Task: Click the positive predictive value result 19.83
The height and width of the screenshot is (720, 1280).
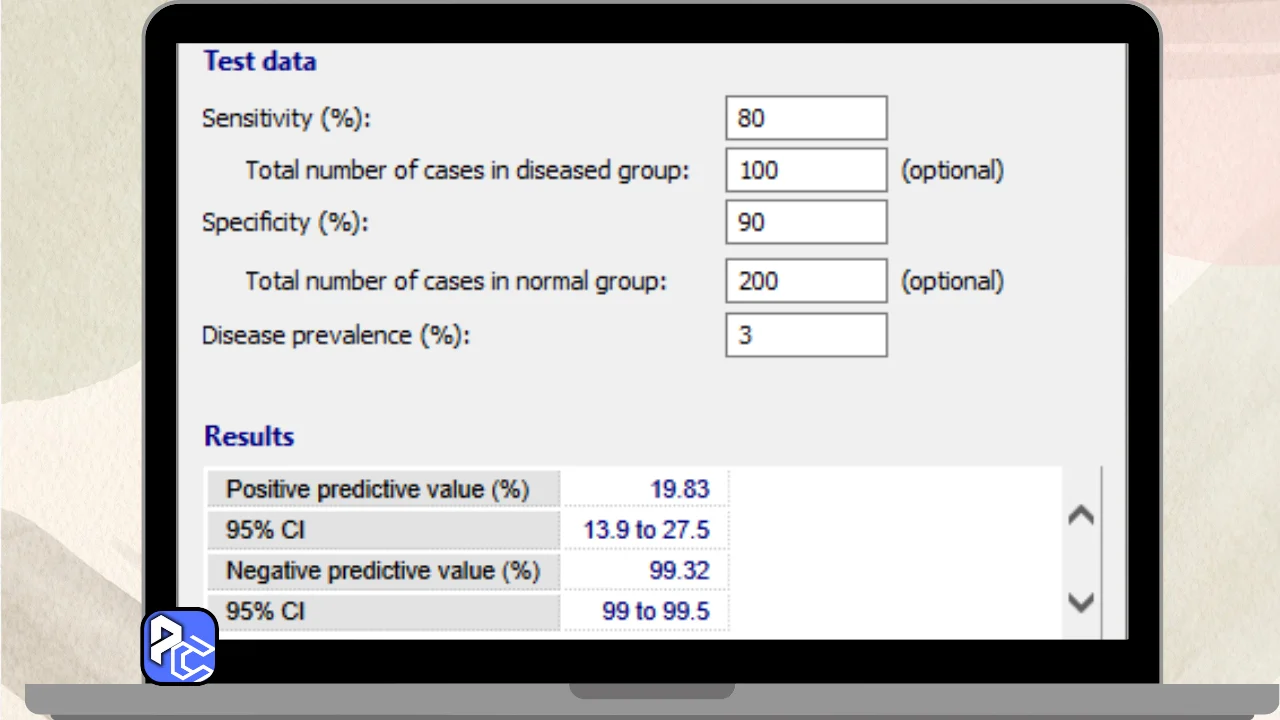Action: (x=679, y=489)
